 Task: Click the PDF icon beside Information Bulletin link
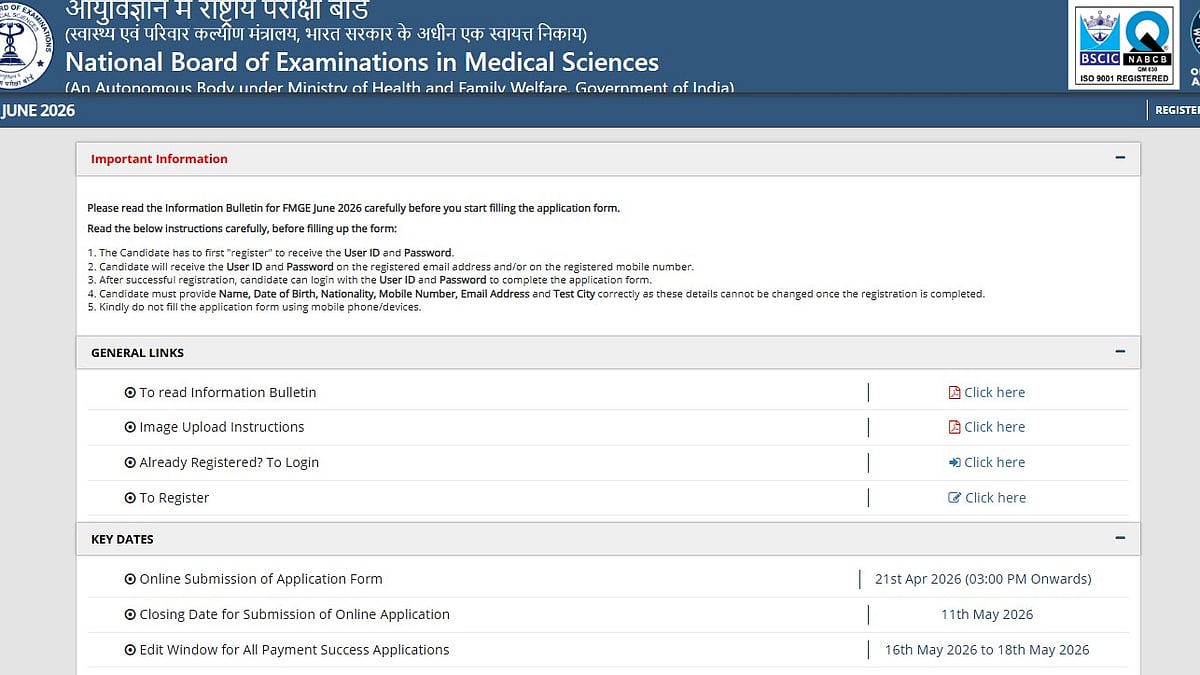pos(954,392)
